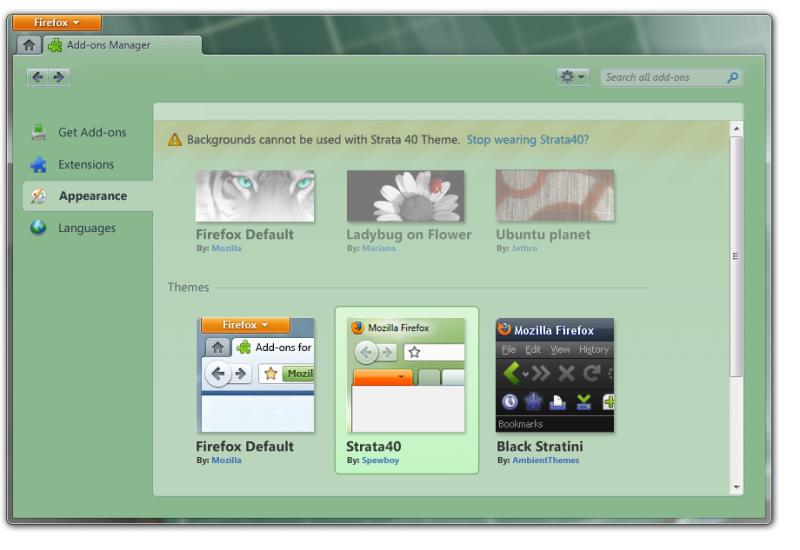Click the Languages globe icon
The width and height of the screenshot is (800, 550).
(38, 228)
